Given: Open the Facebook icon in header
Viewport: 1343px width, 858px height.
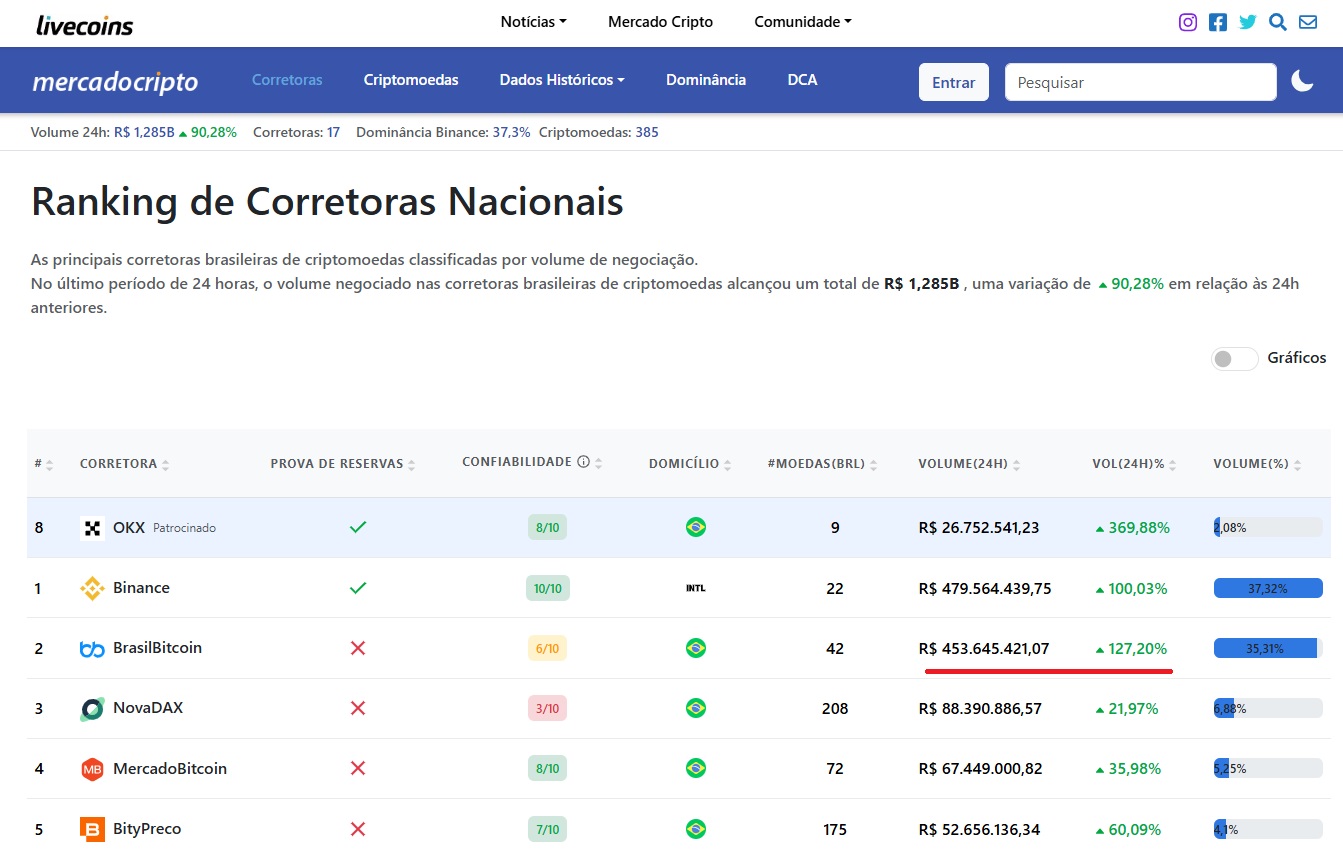Looking at the screenshot, I should (x=1218, y=22).
